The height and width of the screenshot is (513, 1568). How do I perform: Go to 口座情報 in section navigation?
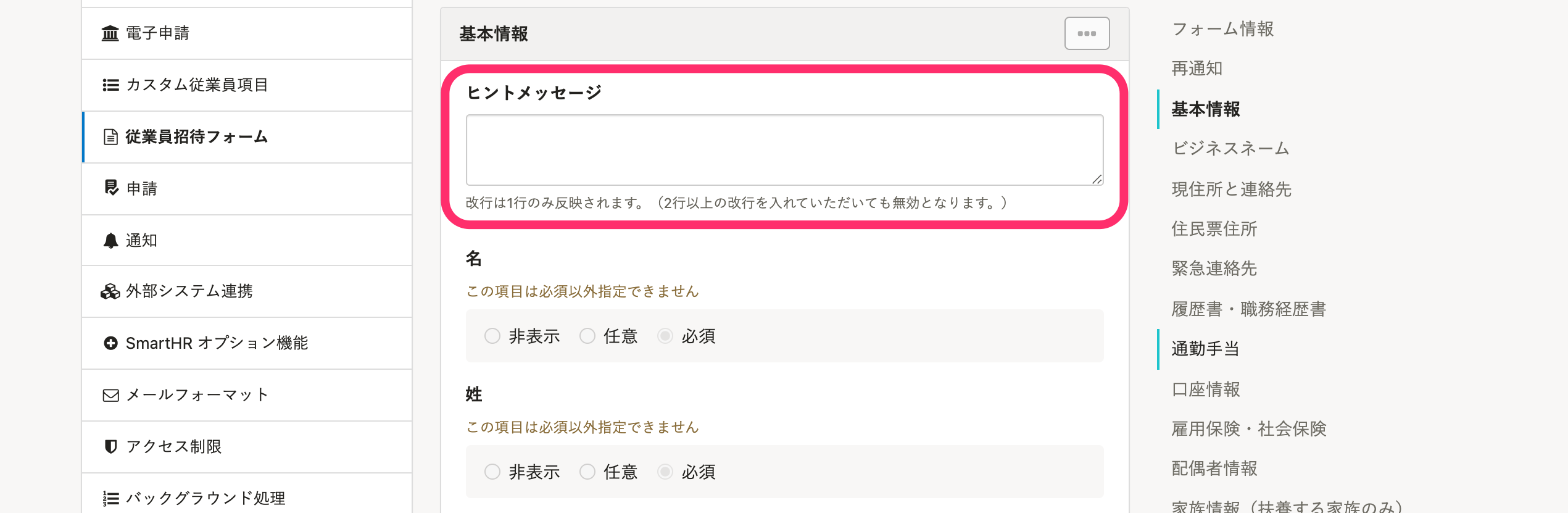click(x=1206, y=390)
